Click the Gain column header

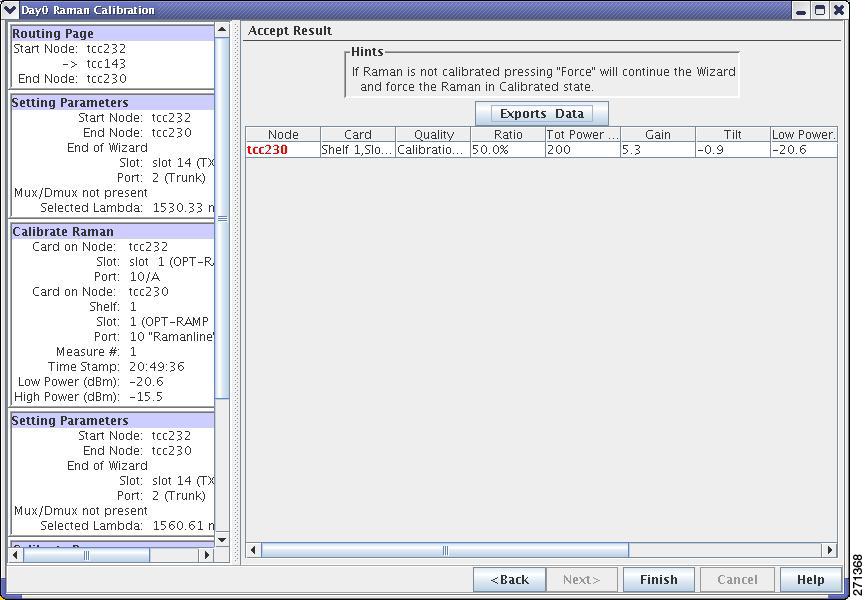(658, 135)
